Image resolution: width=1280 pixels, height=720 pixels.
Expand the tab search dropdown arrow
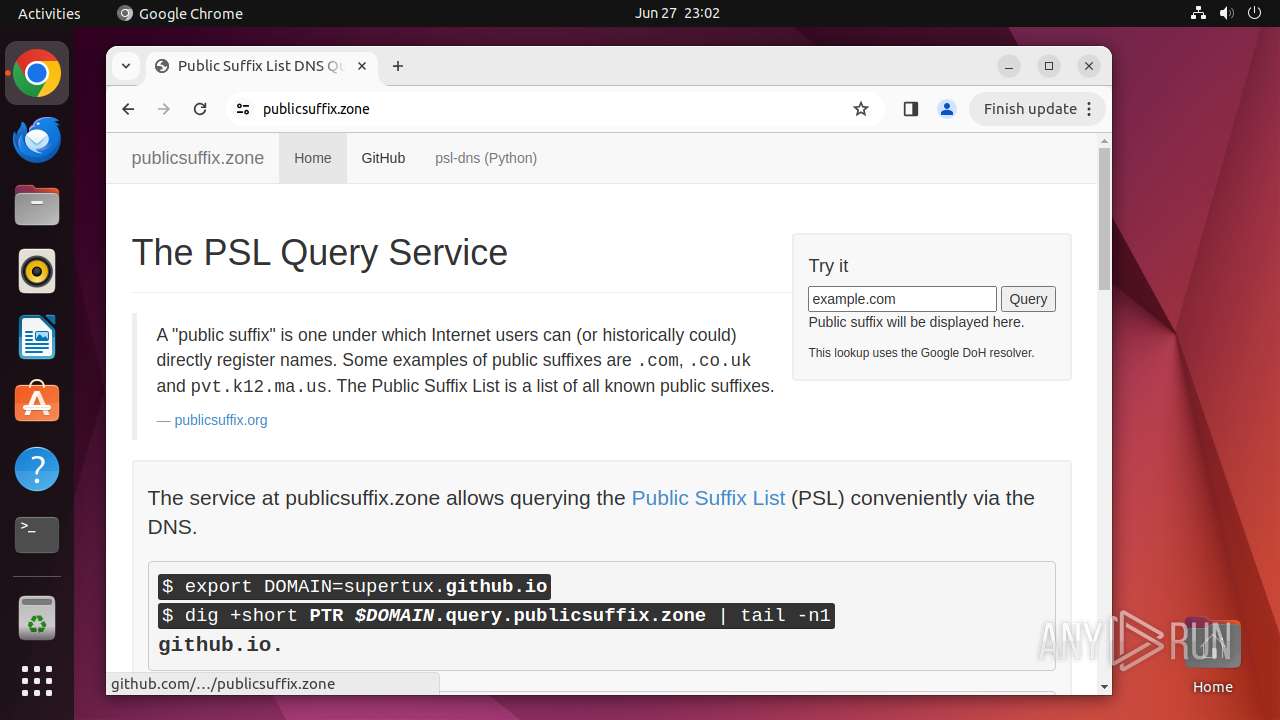point(126,66)
